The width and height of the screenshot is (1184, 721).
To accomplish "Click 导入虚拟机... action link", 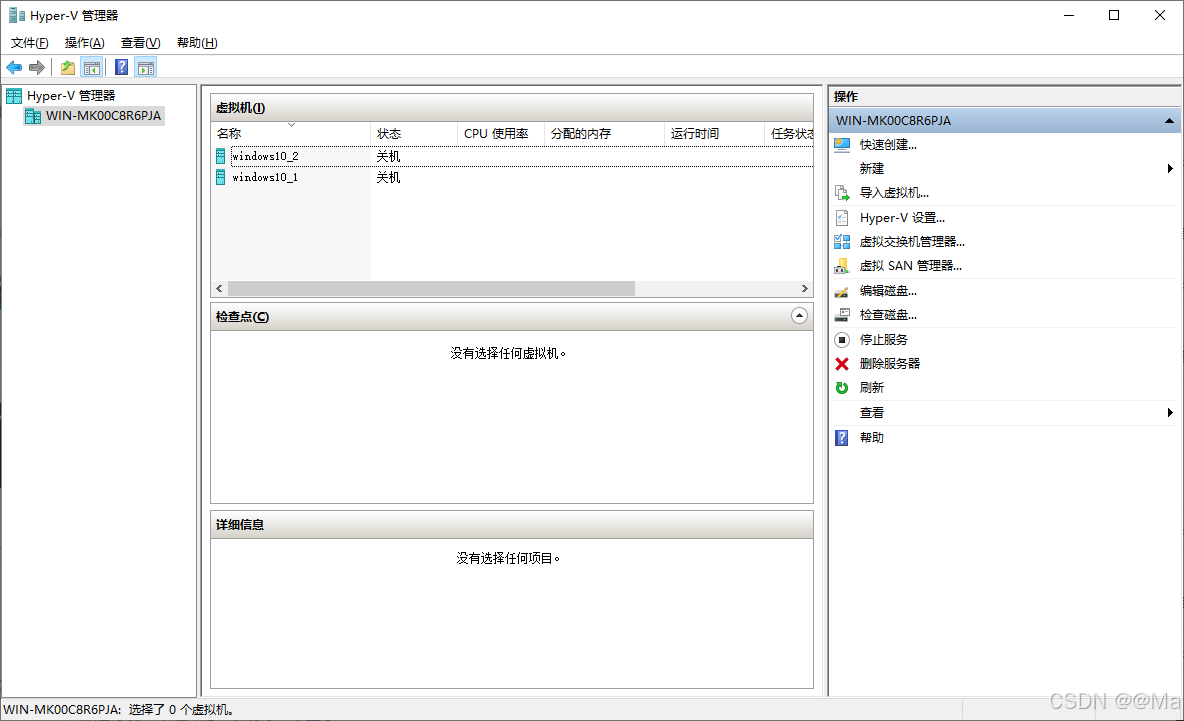I will tap(894, 193).
